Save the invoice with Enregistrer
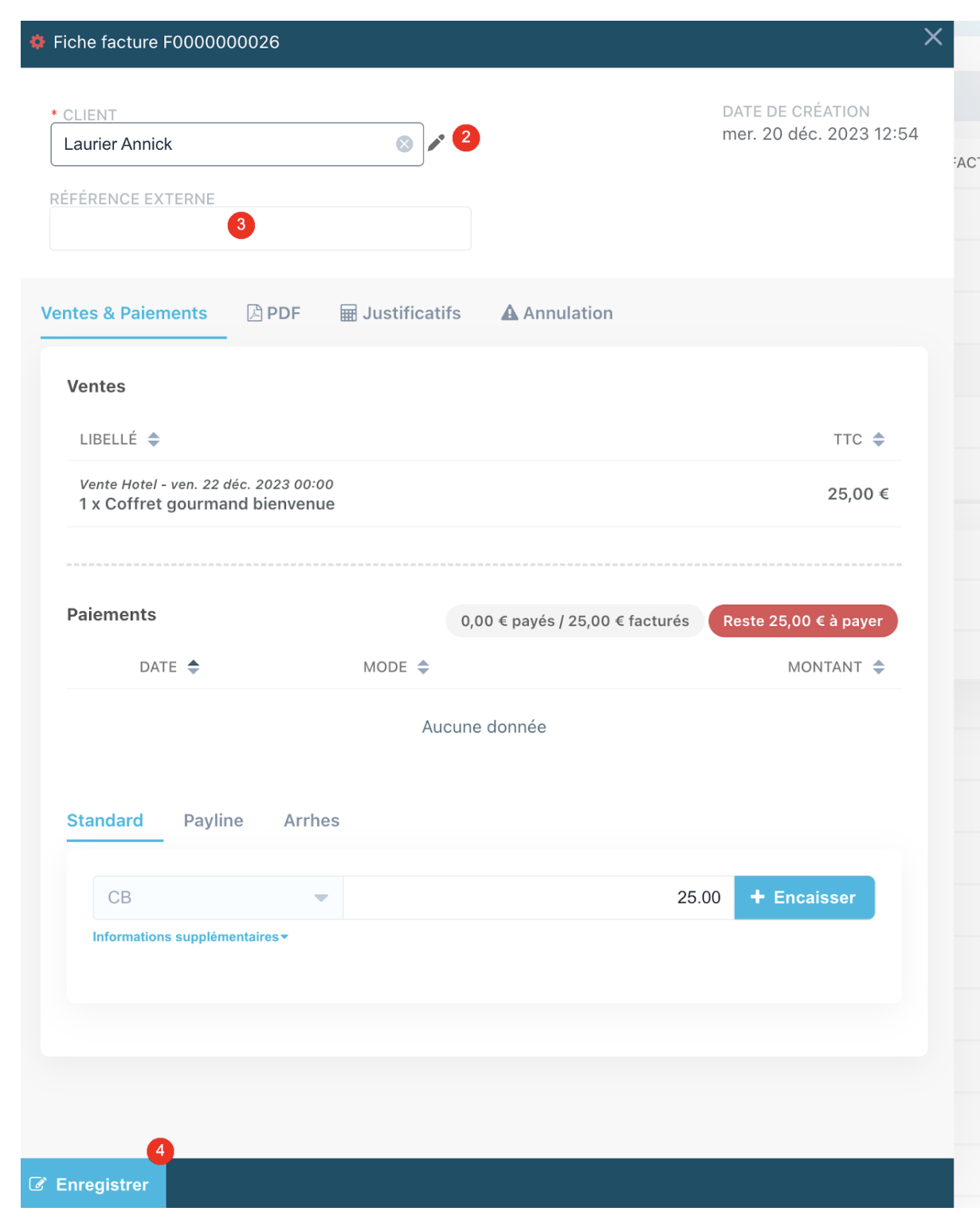Screen dimensions: 980x1227 (92, 1185)
